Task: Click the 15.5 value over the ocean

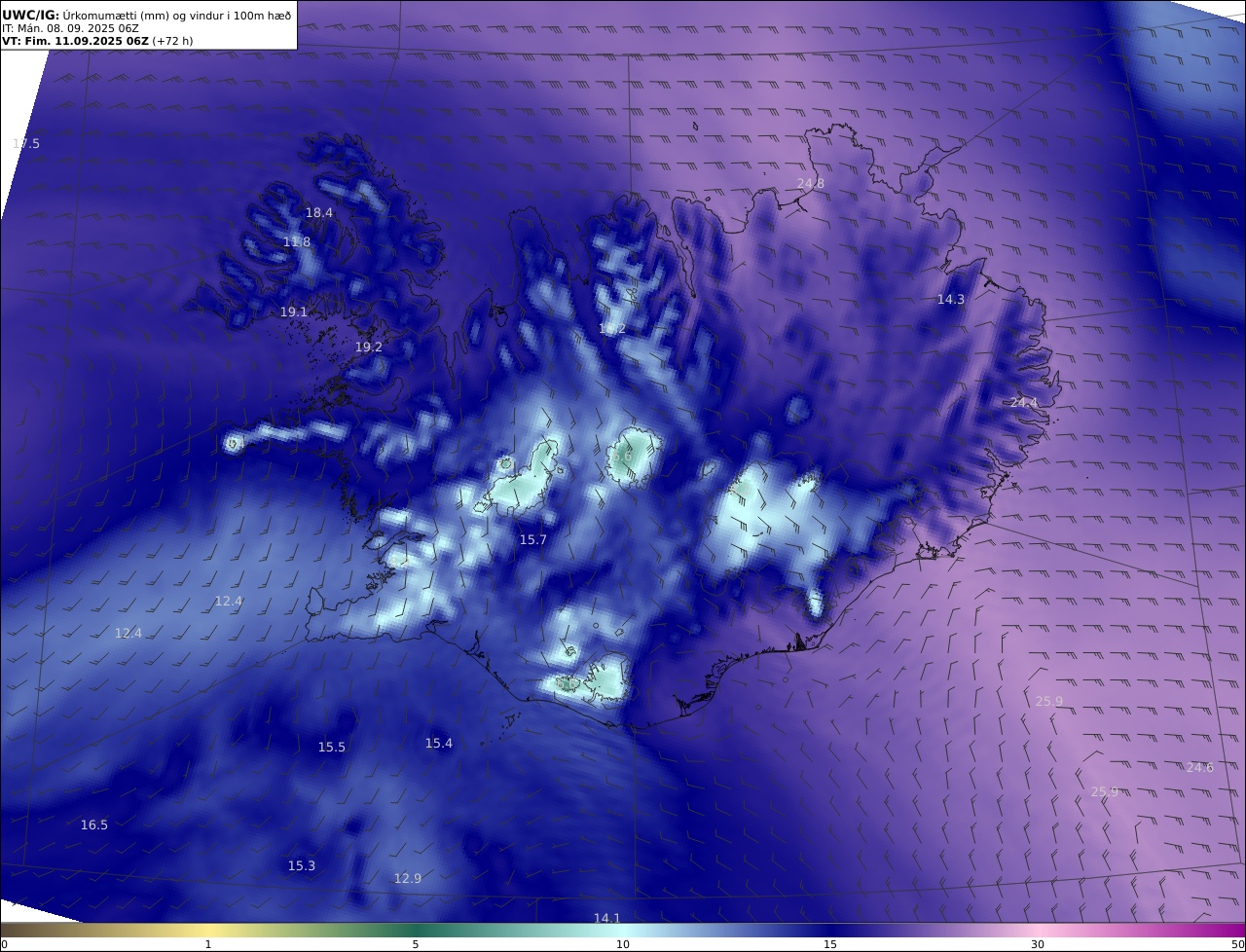Action: pyautogui.click(x=332, y=747)
